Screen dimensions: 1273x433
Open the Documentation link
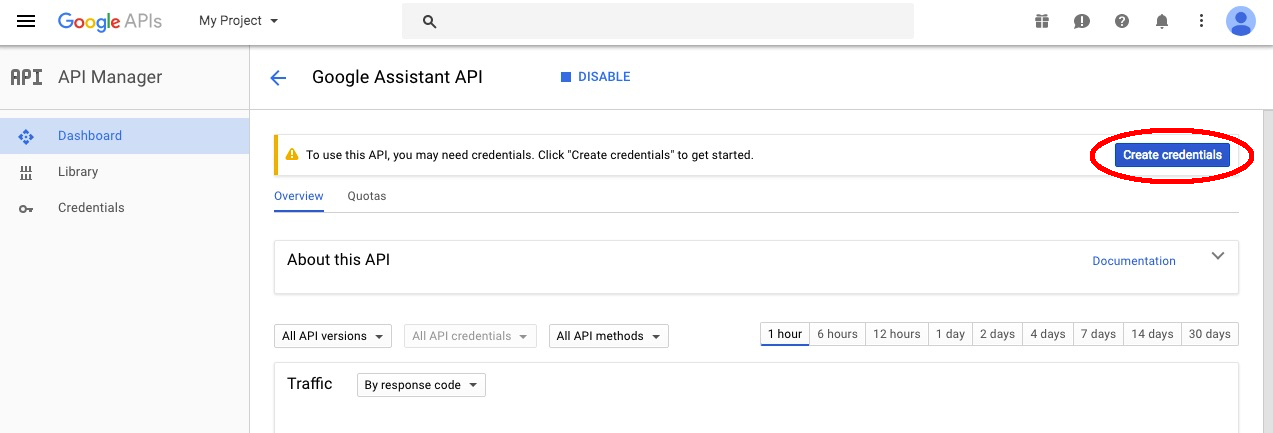1134,261
